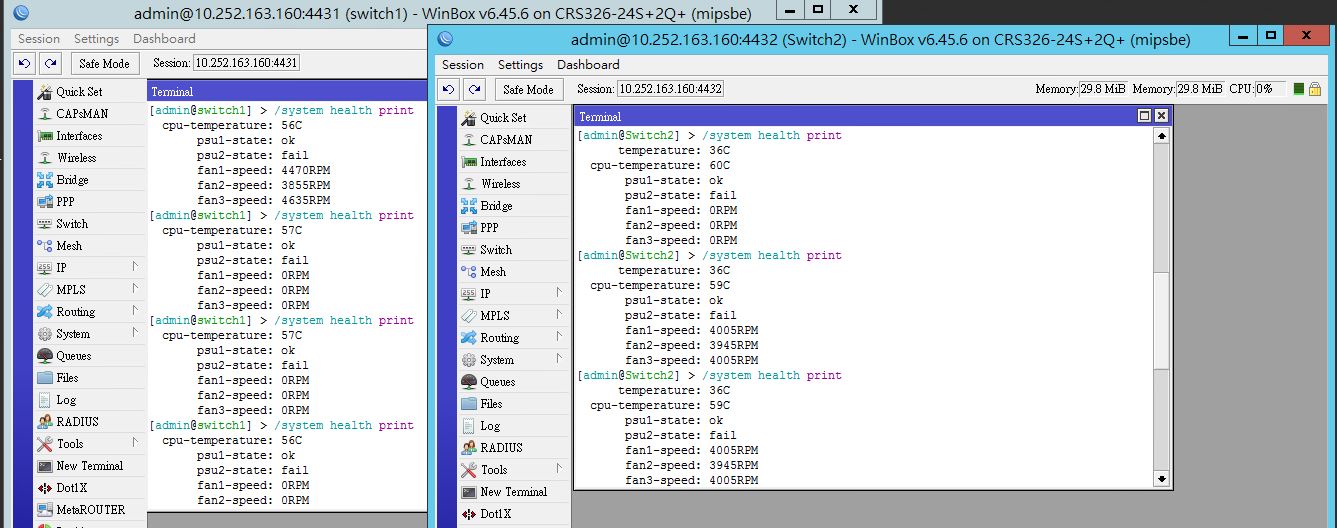Screen dimensions: 1337x528
Task: Expand IP submenu arrow in switch1 sidebar
Action: click(135, 267)
